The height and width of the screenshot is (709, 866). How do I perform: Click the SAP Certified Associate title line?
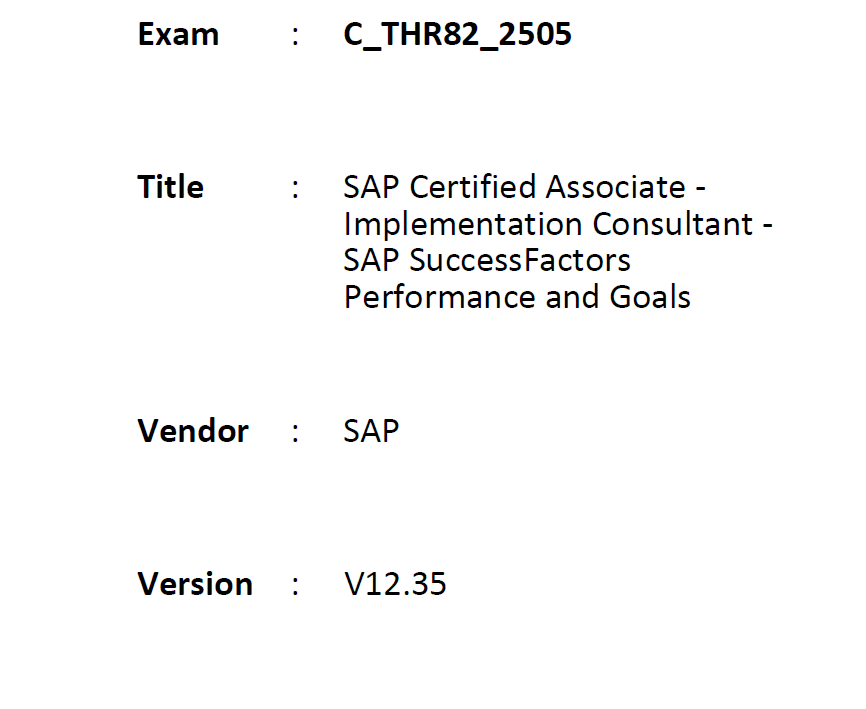[x=525, y=187]
